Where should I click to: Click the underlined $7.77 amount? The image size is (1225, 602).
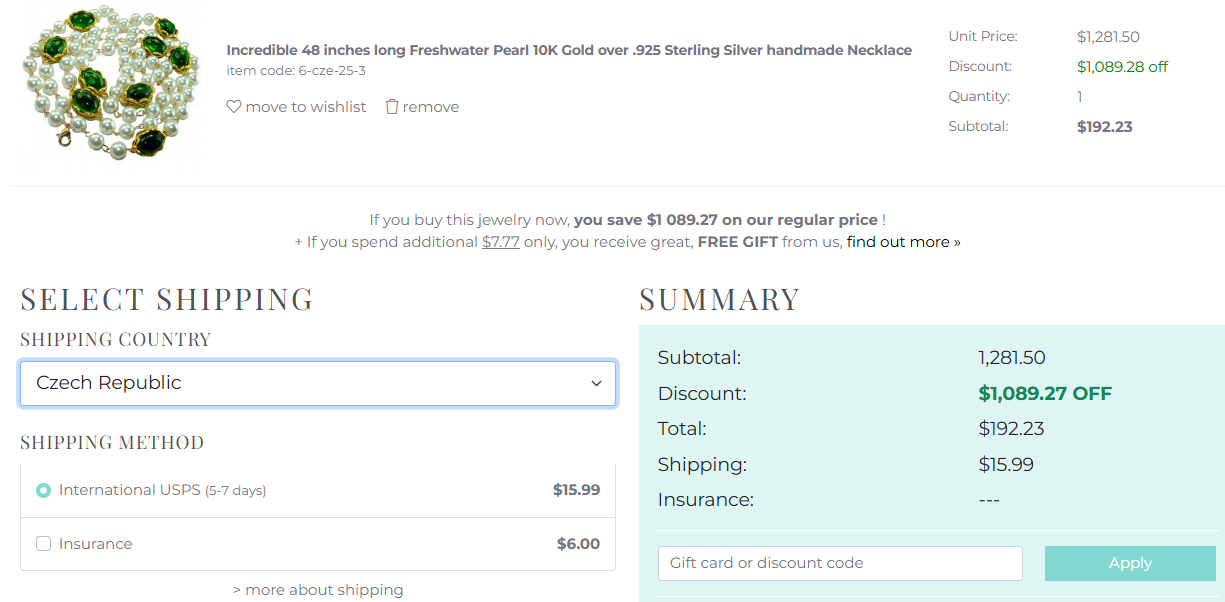(501, 242)
